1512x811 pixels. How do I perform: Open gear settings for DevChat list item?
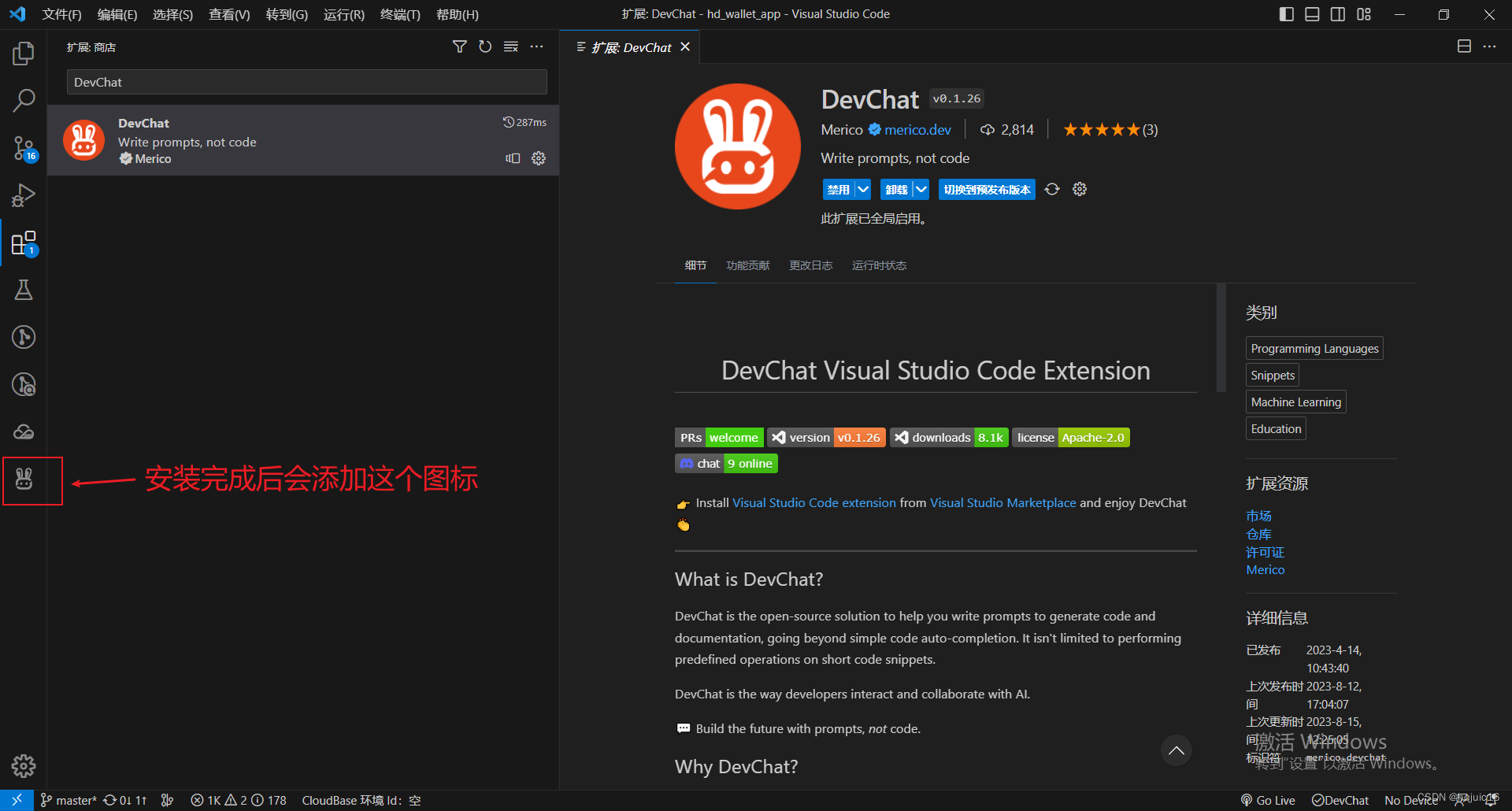point(539,158)
